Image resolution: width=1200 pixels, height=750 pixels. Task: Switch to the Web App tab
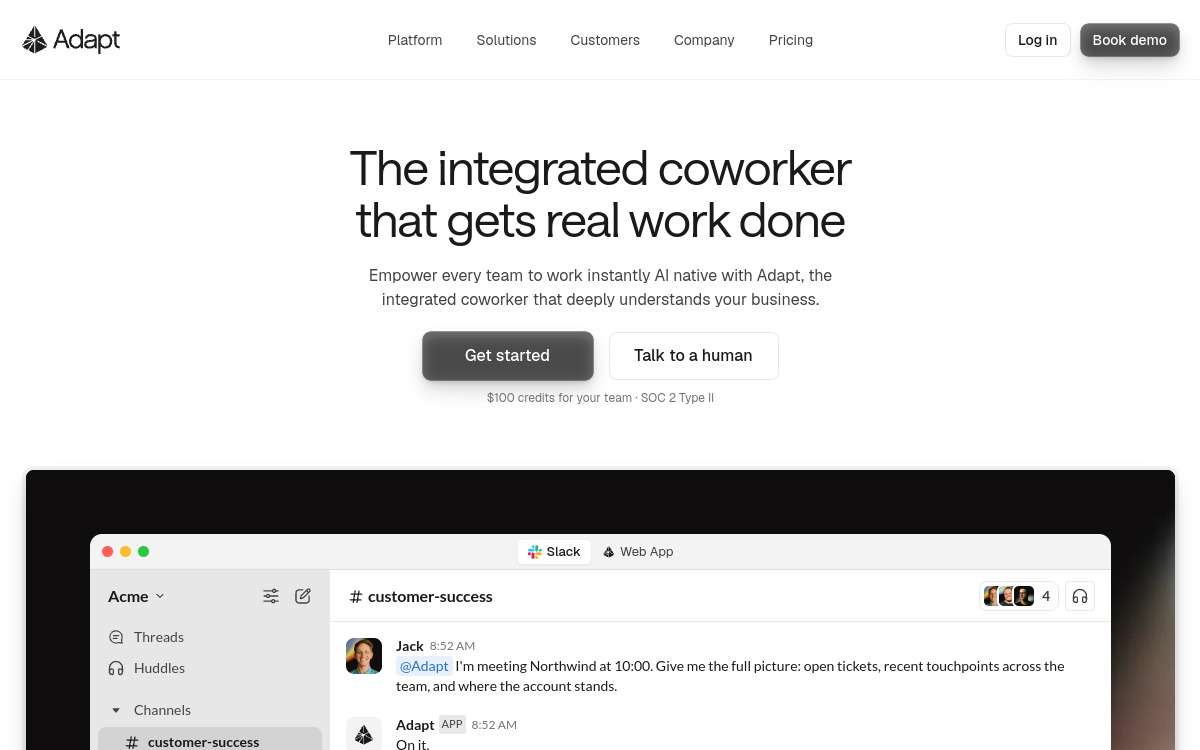[638, 552]
